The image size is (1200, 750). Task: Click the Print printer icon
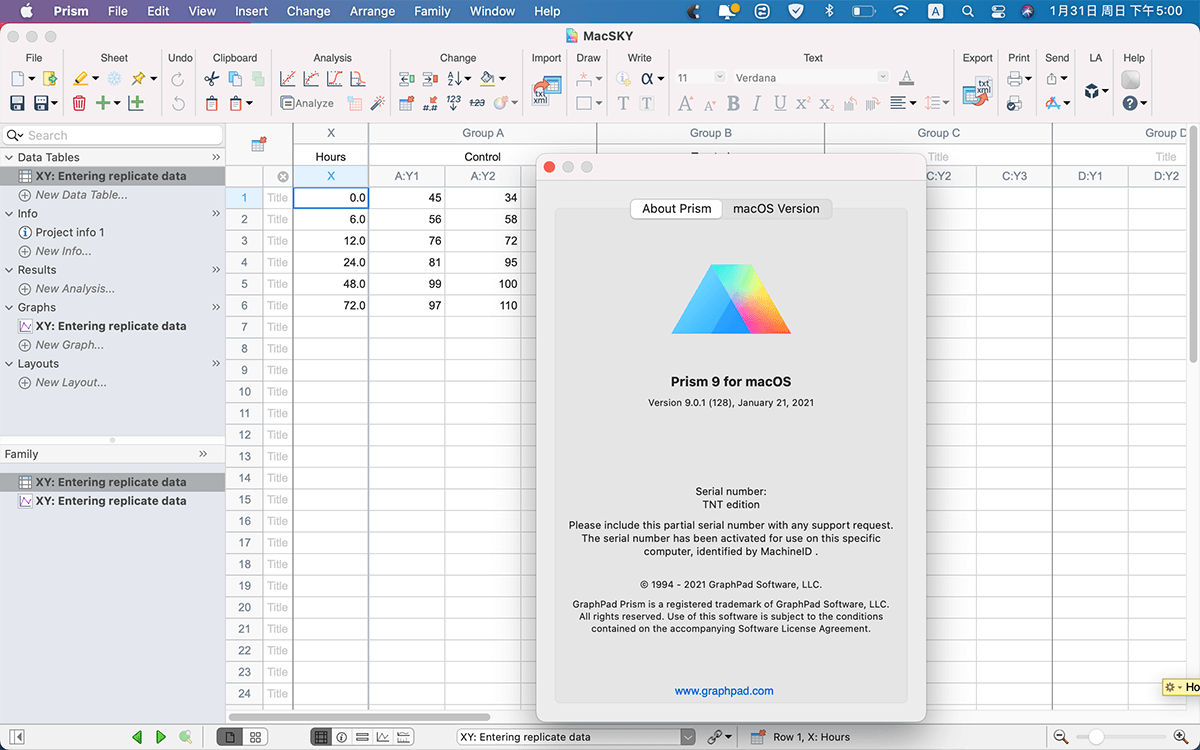1014,78
